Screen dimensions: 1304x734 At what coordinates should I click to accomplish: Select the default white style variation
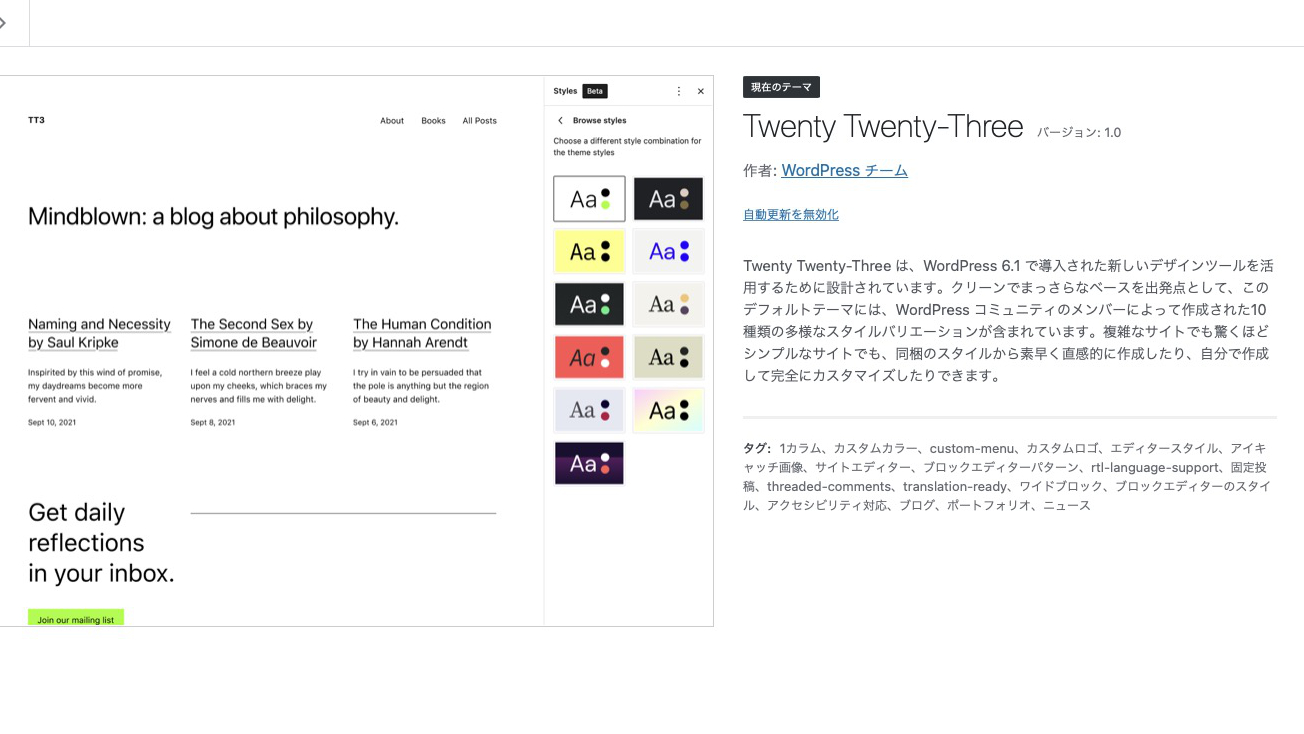click(x=589, y=198)
